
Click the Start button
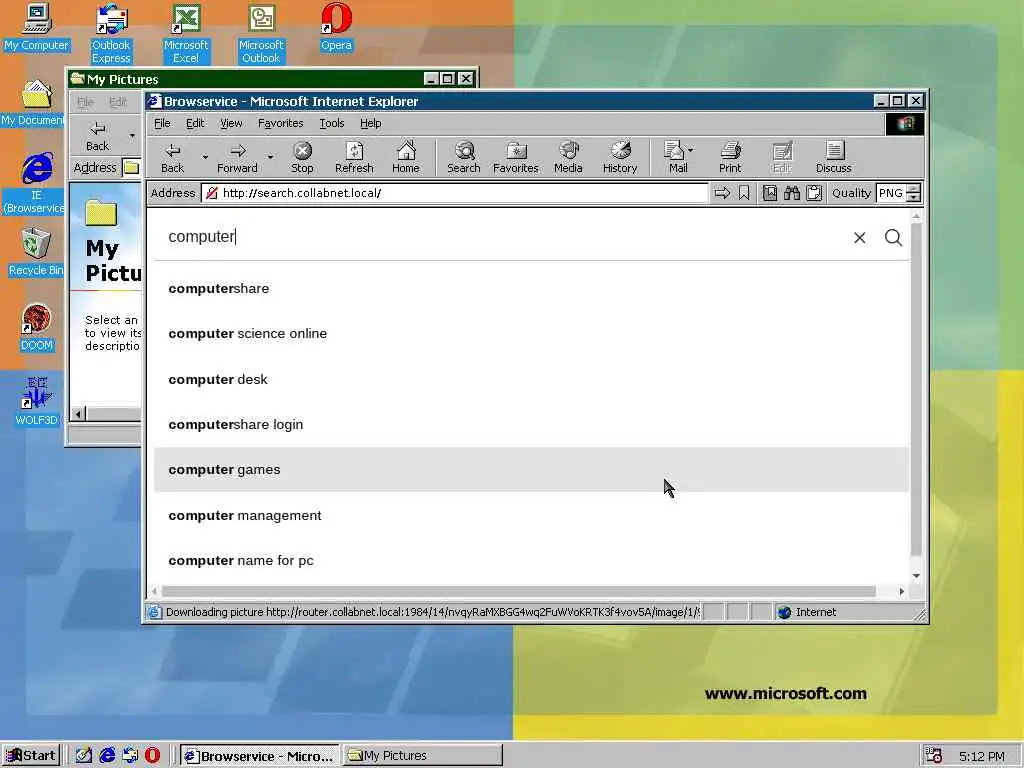pos(31,756)
